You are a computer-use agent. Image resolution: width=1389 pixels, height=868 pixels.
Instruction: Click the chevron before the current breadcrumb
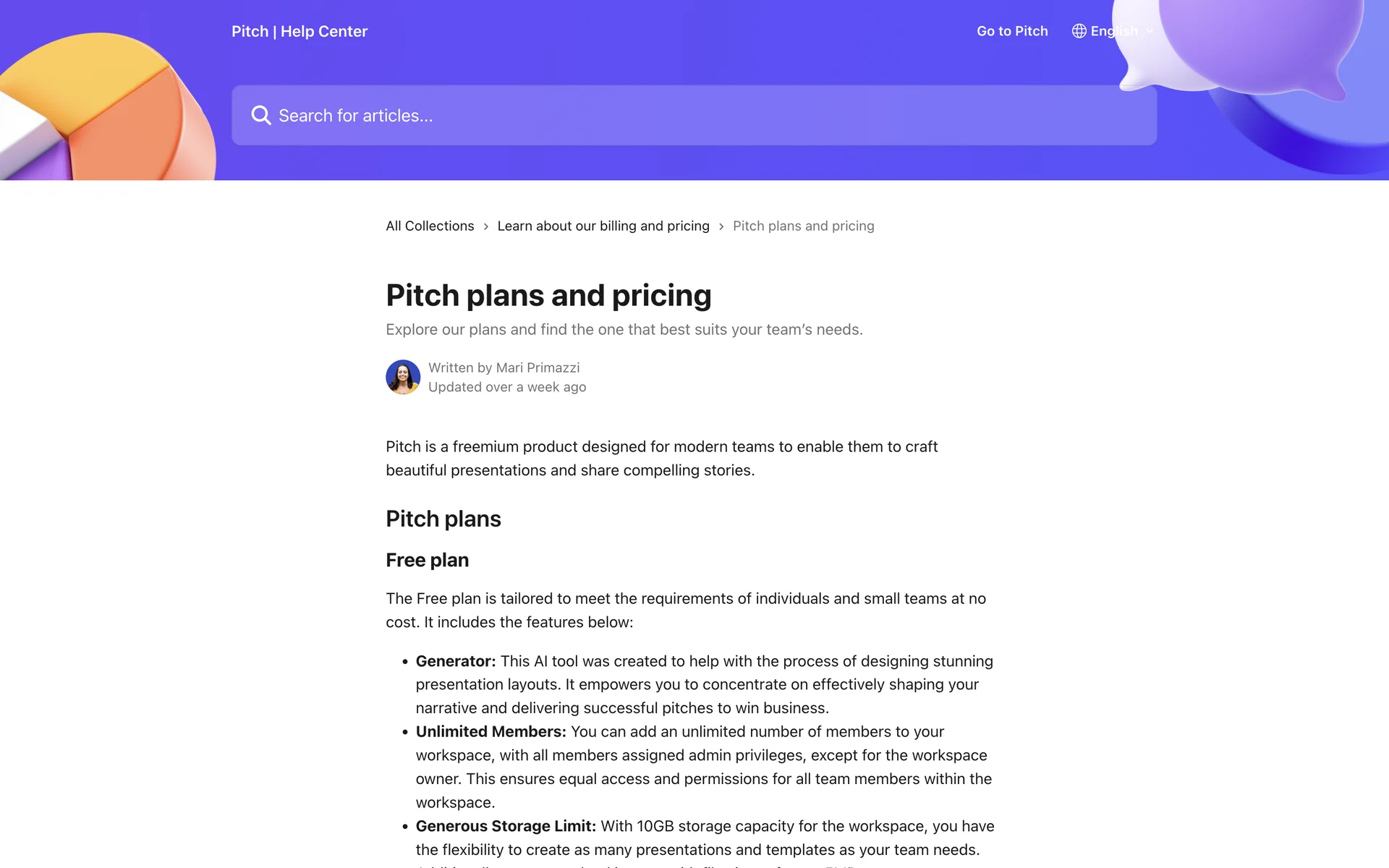721,226
